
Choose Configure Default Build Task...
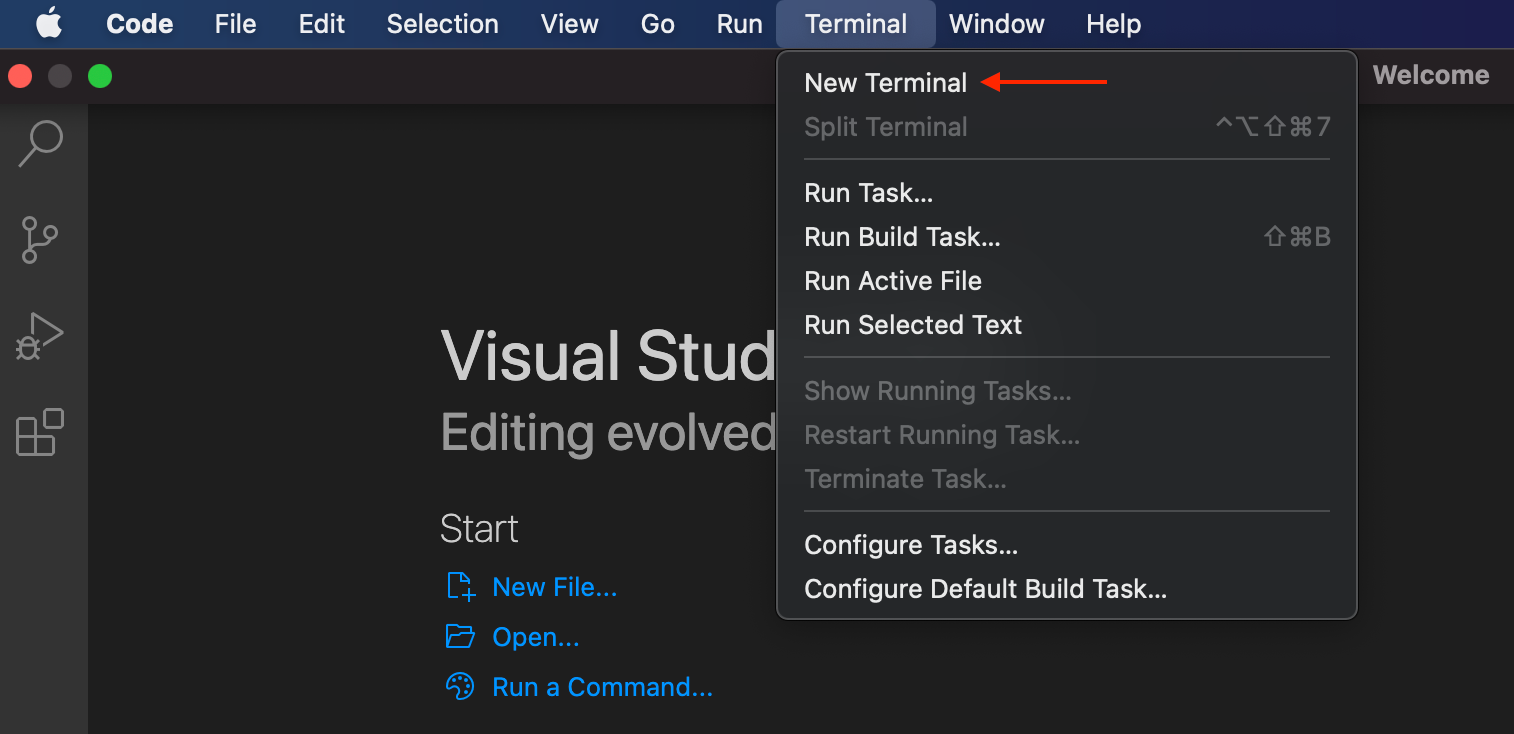(985, 589)
